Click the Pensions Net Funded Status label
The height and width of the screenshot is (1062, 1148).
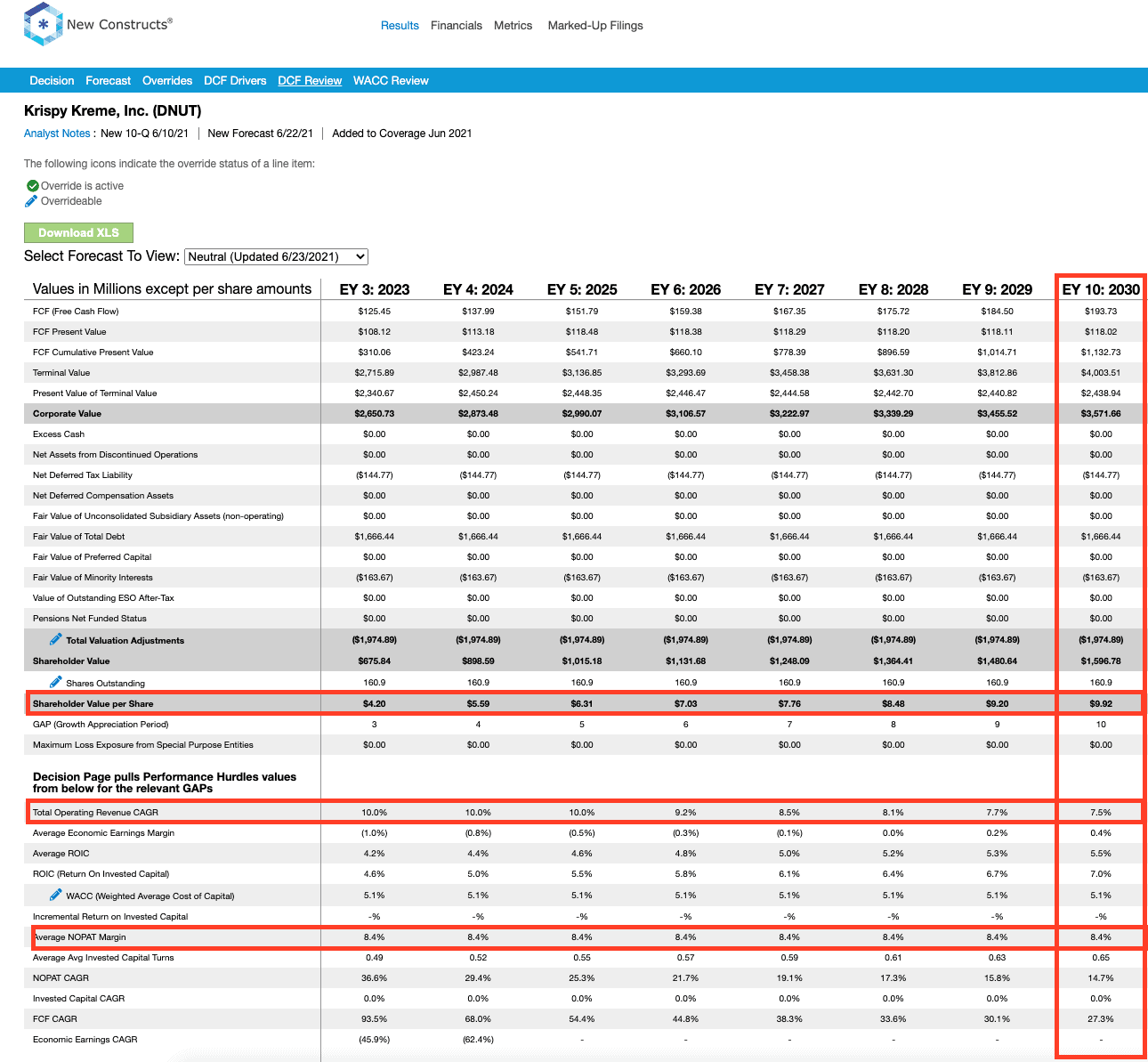[90, 619]
